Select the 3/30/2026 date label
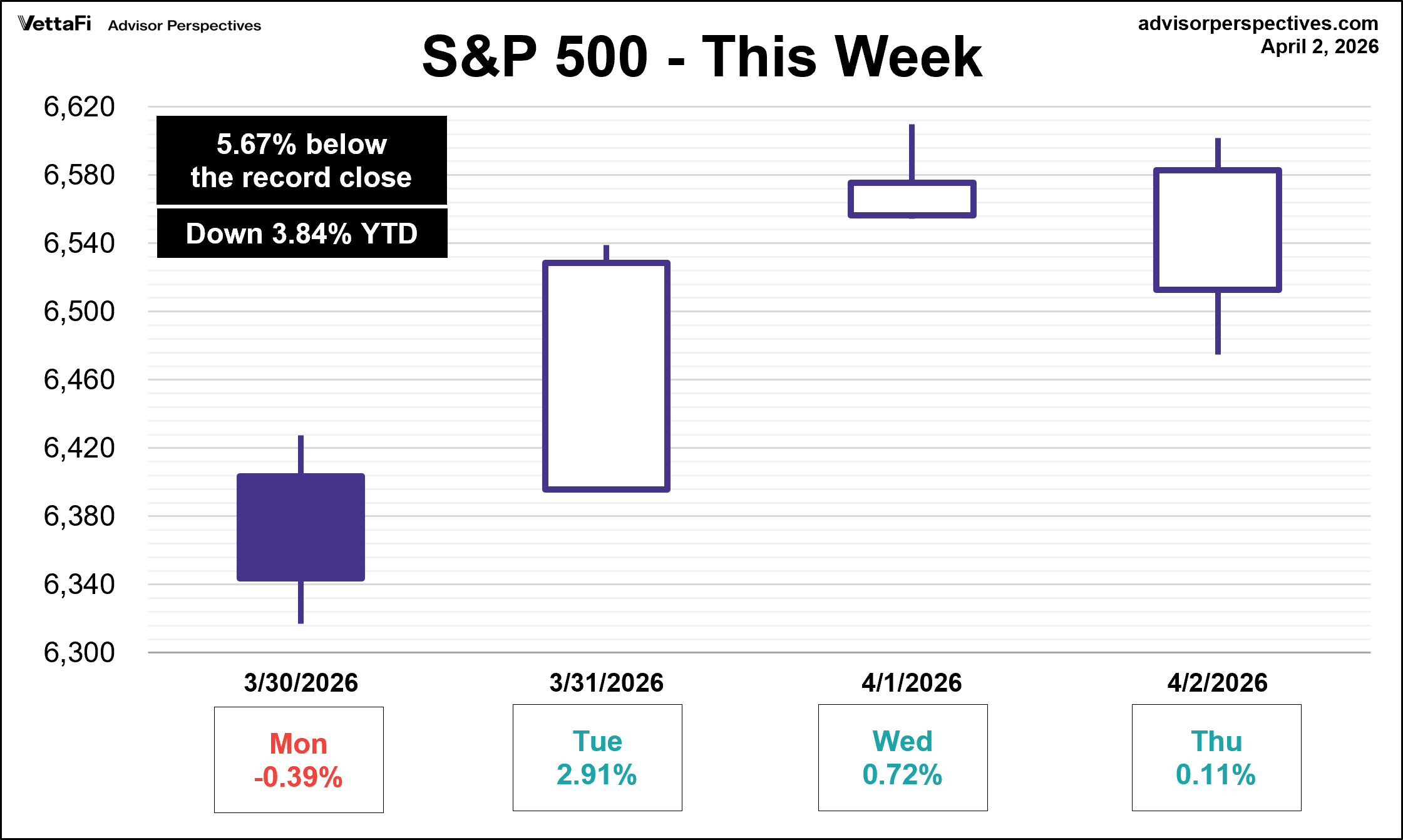Viewport: 1403px width, 840px height. click(301, 682)
